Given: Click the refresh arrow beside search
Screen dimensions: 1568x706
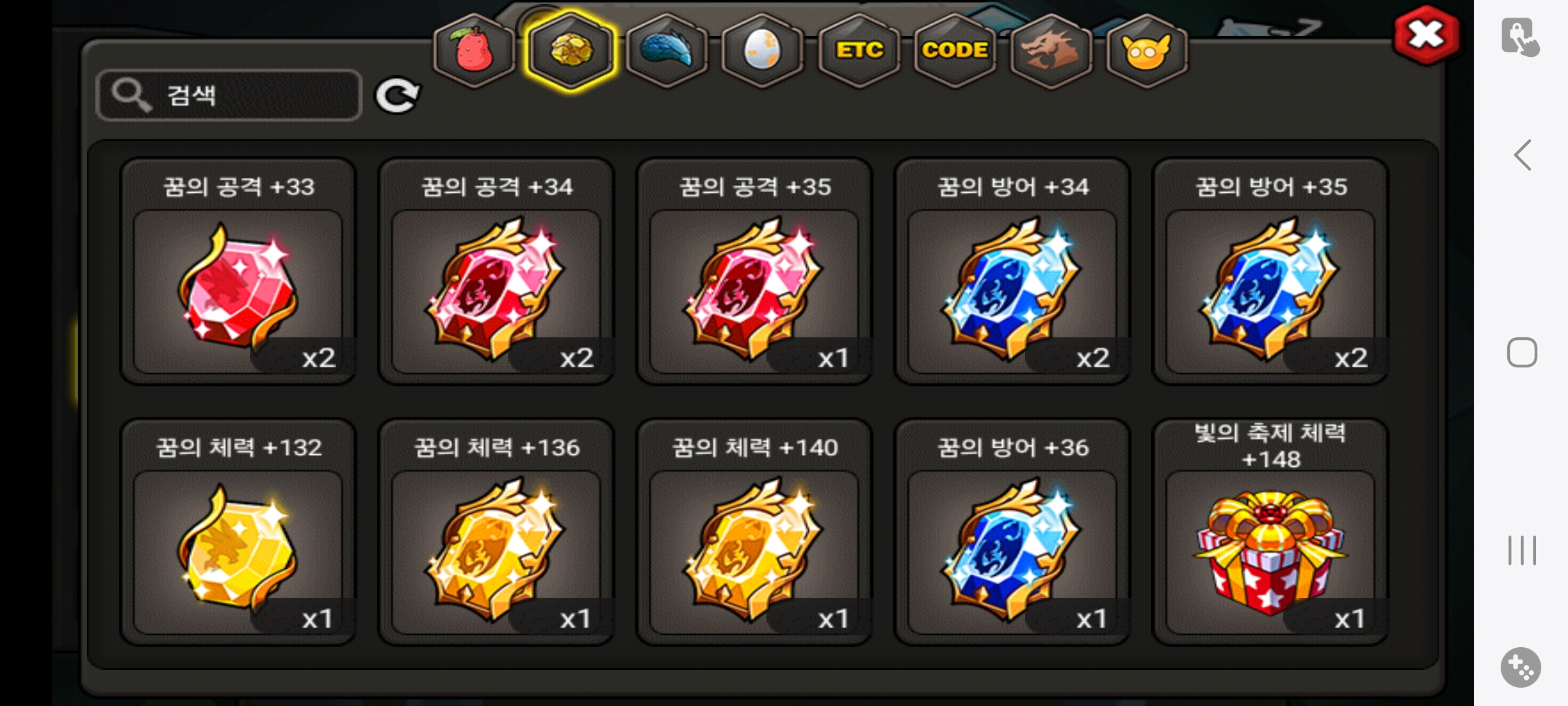Looking at the screenshot, I should pyautogui.click(x=397, y=96).
